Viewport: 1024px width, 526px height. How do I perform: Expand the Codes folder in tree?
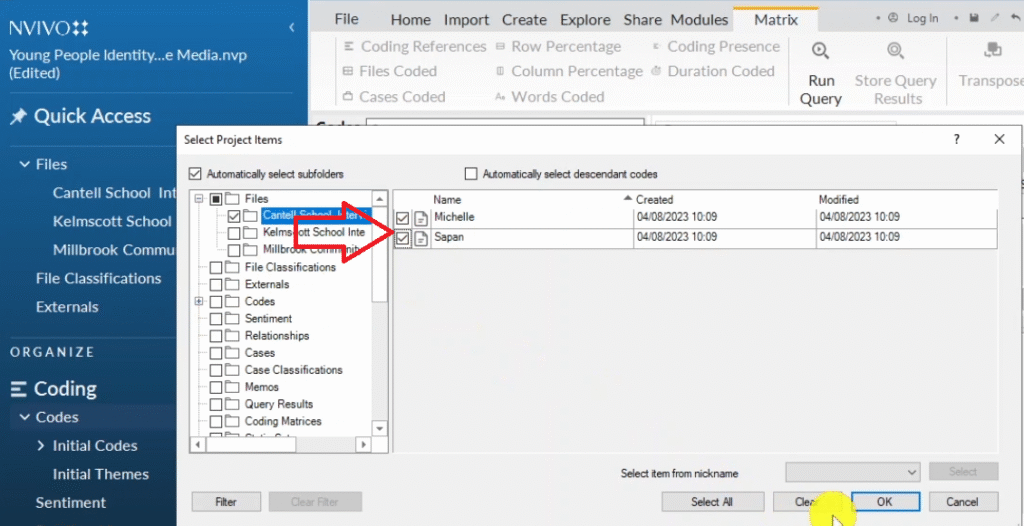coord(199,301)
